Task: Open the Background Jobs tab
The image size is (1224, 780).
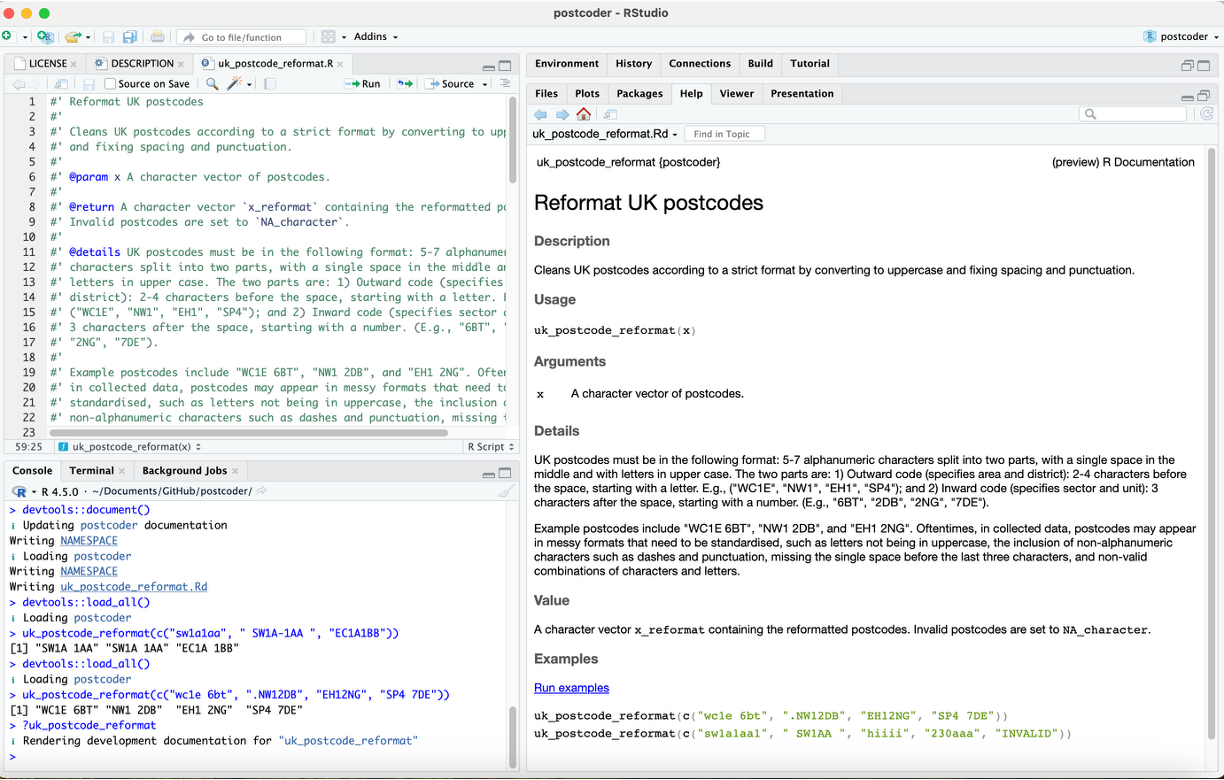Action: 184,470
